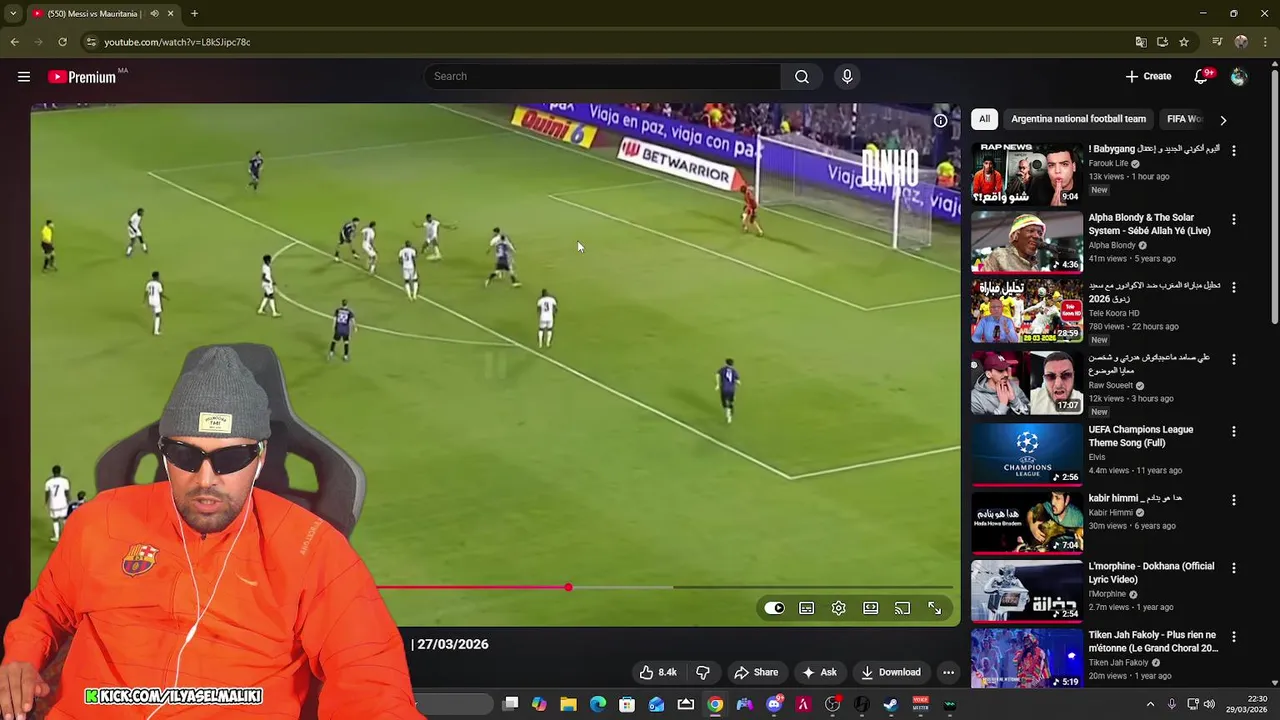The width and height of the screenshot is (1280, 720).
Task: Select the All filter chip
Action: pos(984,119)
